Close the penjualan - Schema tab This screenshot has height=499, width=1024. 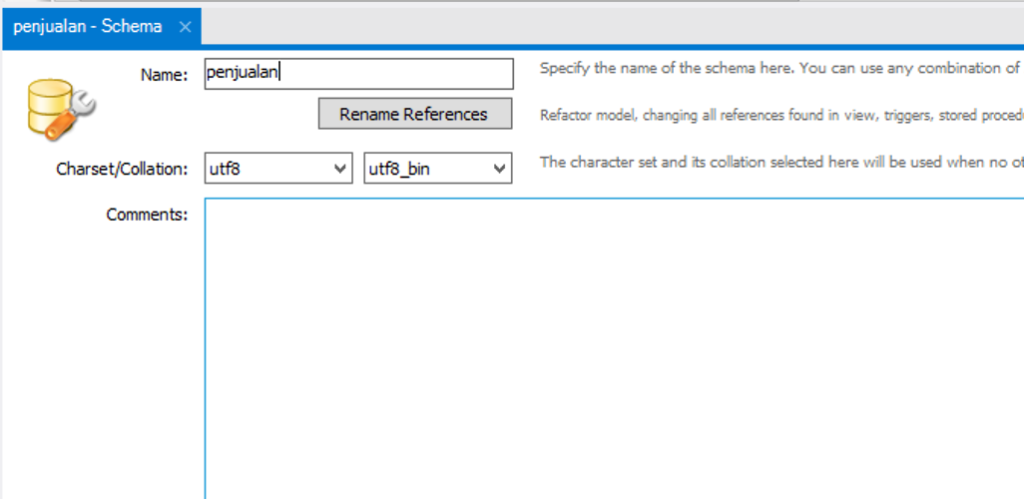185,27
